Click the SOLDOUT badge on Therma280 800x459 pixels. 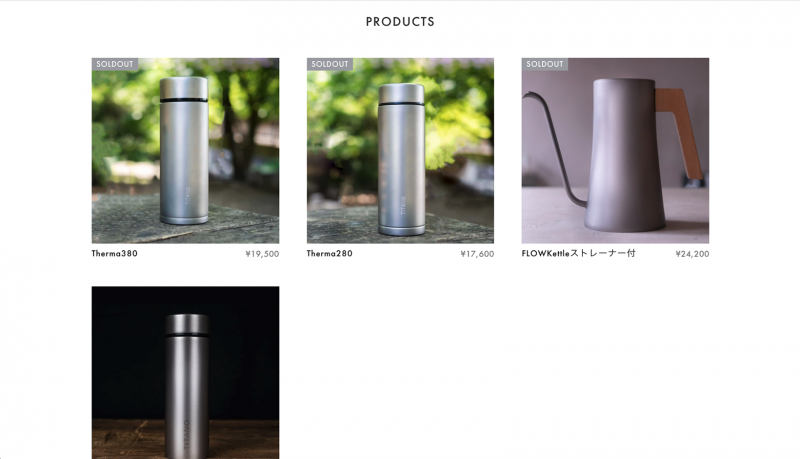[330, 64]
